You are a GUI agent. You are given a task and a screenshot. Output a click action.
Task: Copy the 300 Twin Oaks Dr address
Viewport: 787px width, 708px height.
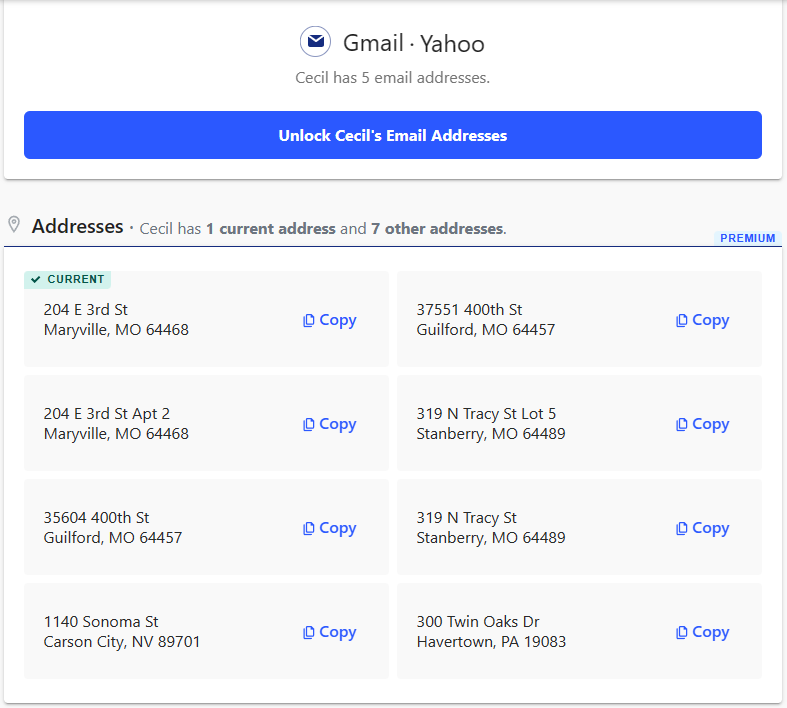click(702, 632)
